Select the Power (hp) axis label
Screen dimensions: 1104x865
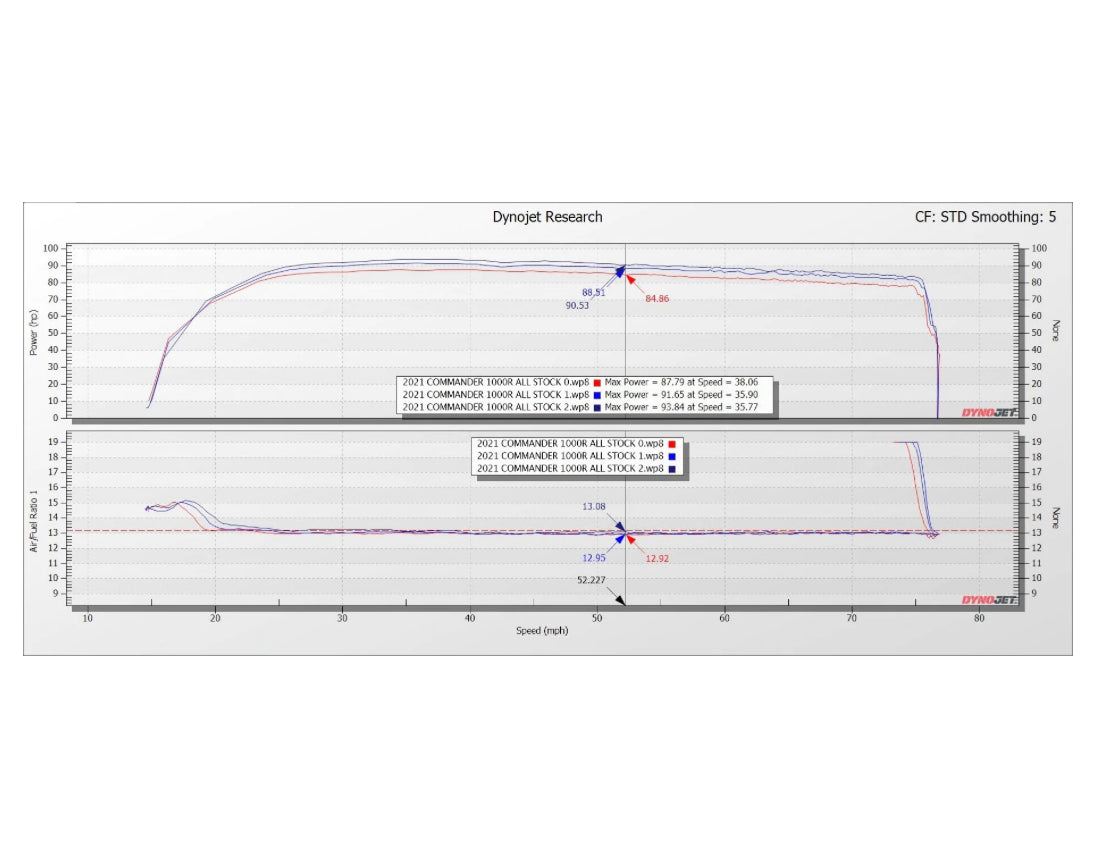click(x=34, y=332)
